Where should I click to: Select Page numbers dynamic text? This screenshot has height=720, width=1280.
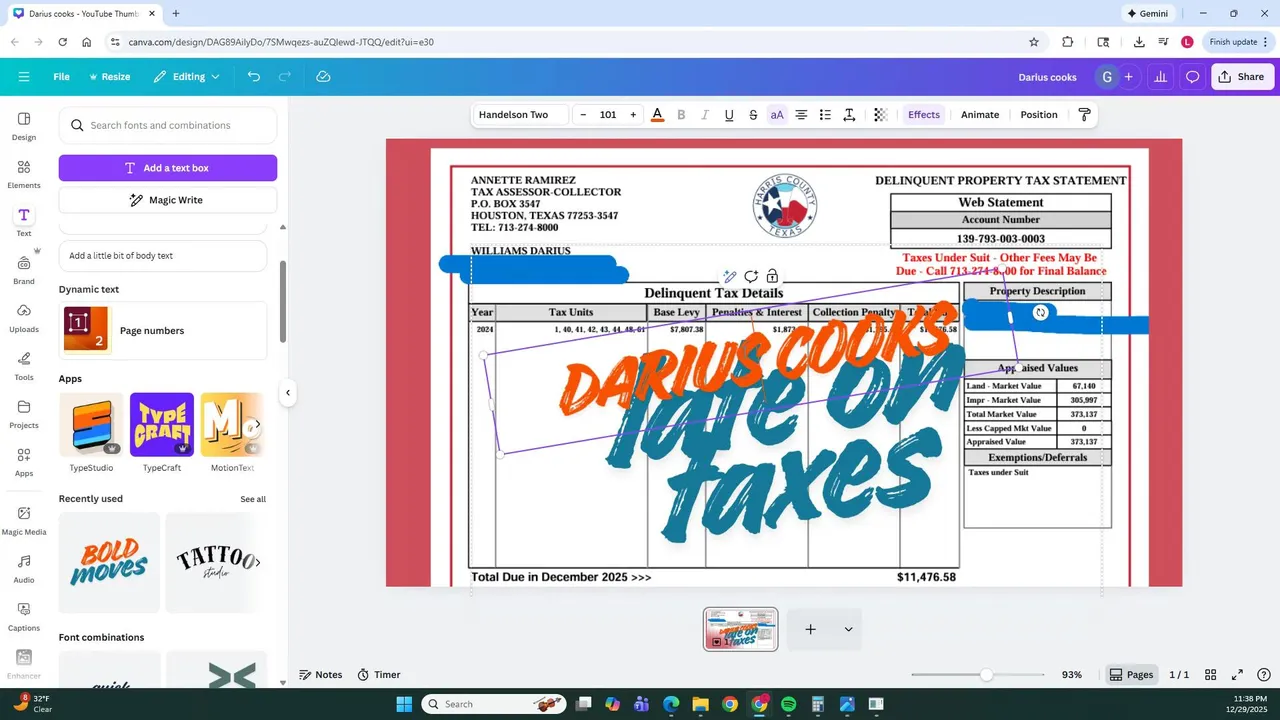click(x=163, y=331)
